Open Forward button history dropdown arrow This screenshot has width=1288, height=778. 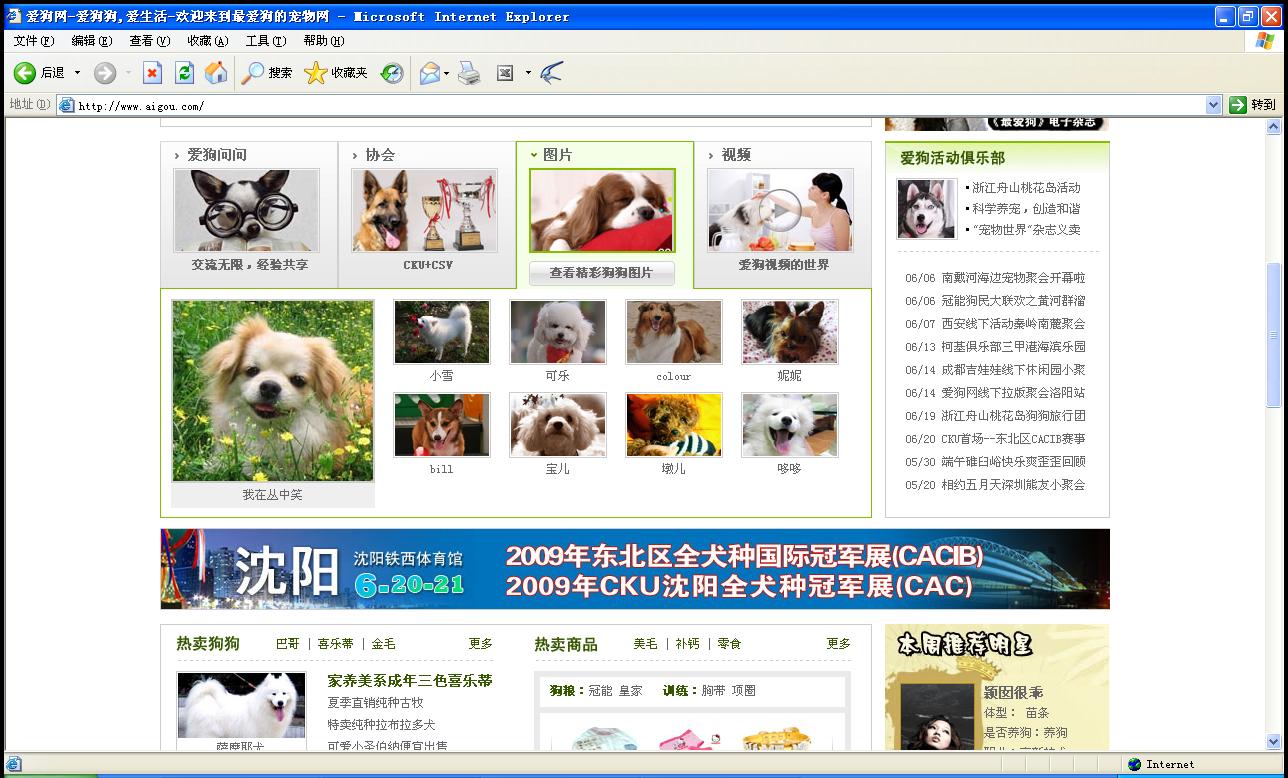[128, 72]
